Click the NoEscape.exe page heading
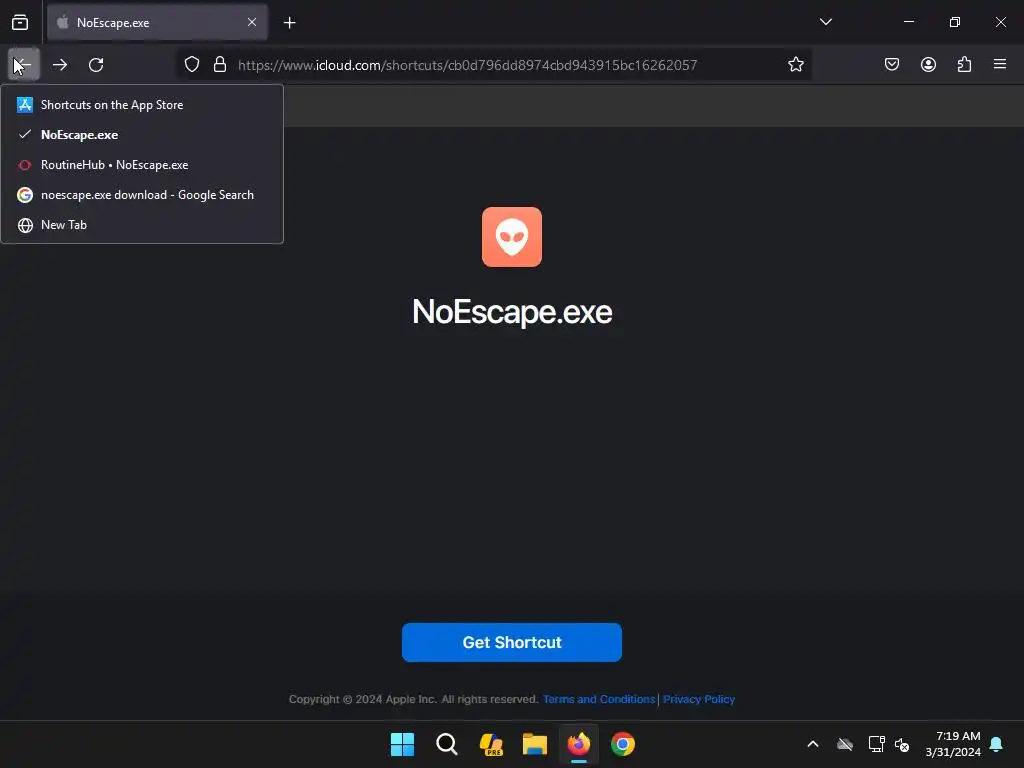The width and height of the screenshot is (1024, 768). (512, 312)
